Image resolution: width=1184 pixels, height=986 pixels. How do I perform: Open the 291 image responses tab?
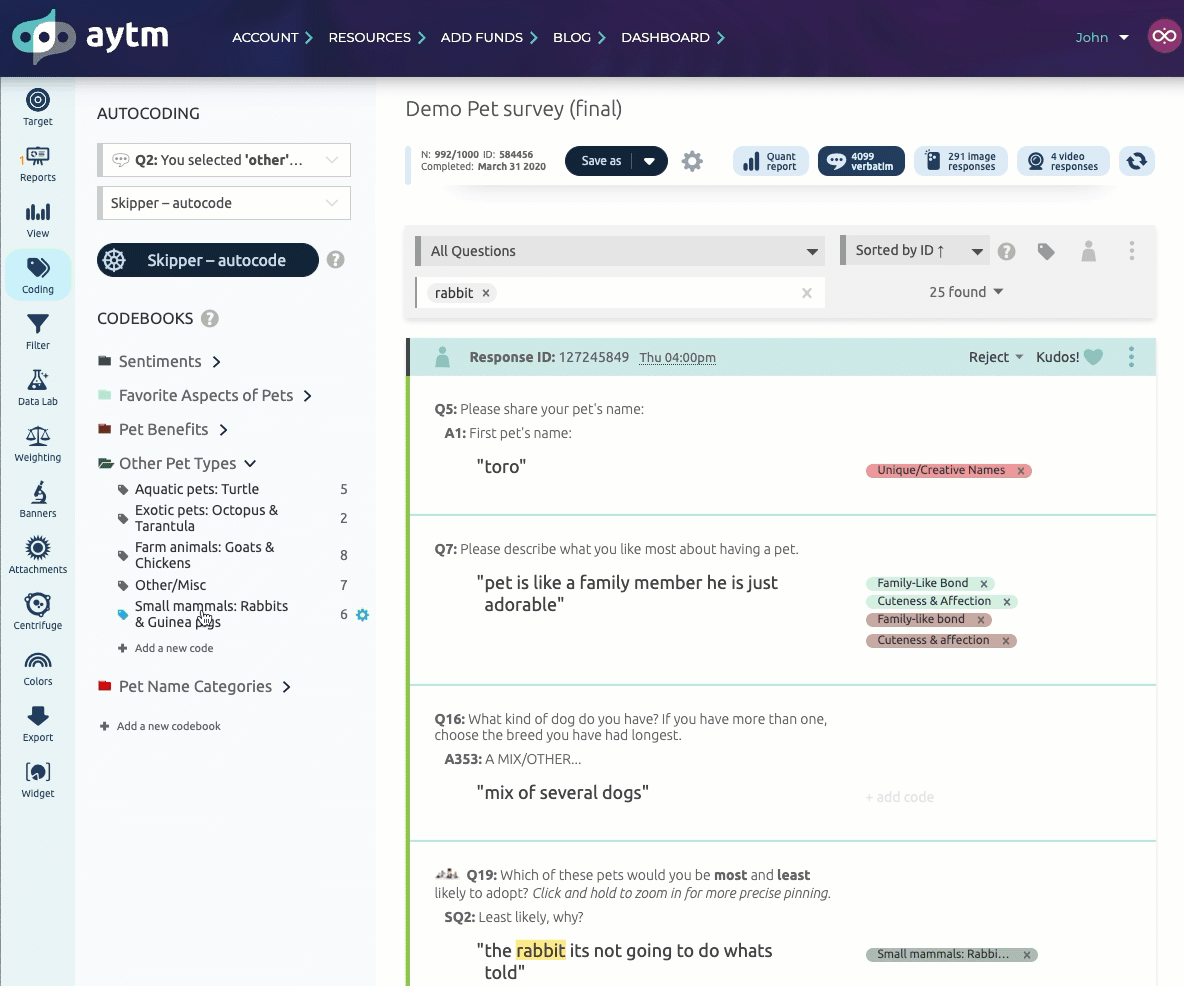[x=960, y=161]
